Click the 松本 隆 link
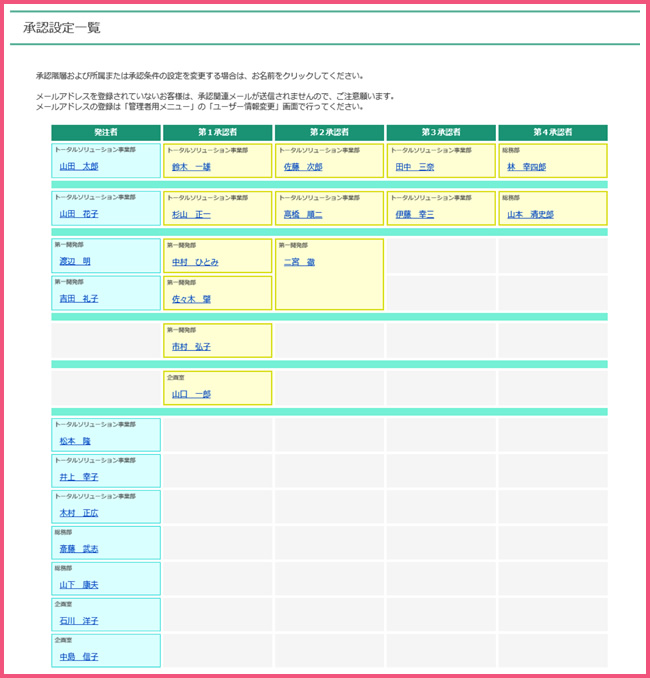Image resolution: width=650 pixels, height=678 pixels. pos(75,441)
